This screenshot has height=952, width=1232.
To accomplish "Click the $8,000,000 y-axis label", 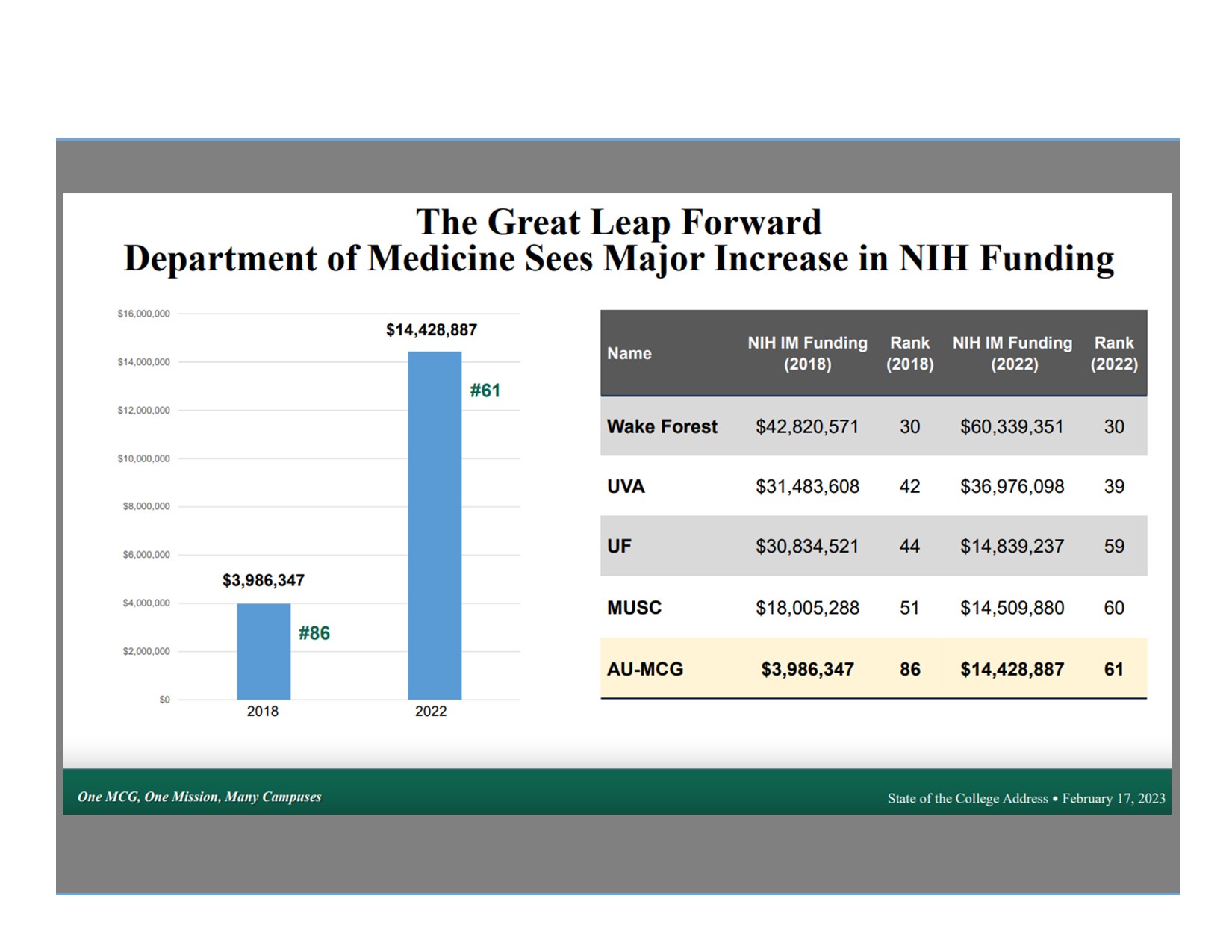I will pyautogui.click(x=146, y=506).
